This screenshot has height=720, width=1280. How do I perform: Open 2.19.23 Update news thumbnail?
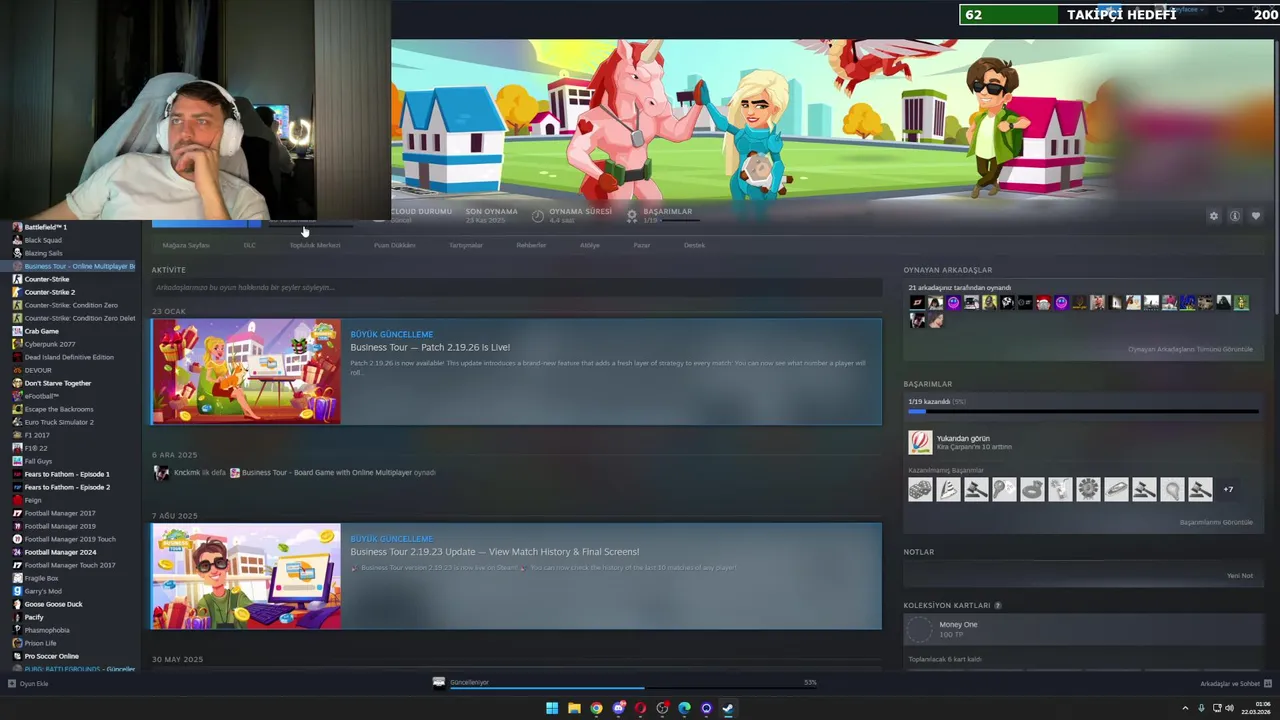(x=246, y=576)
